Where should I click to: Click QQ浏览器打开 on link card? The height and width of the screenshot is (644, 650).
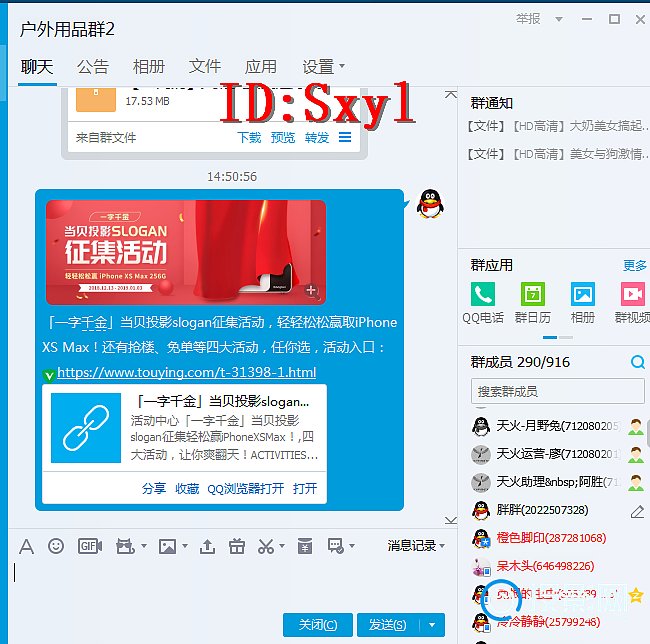[246, 489]
